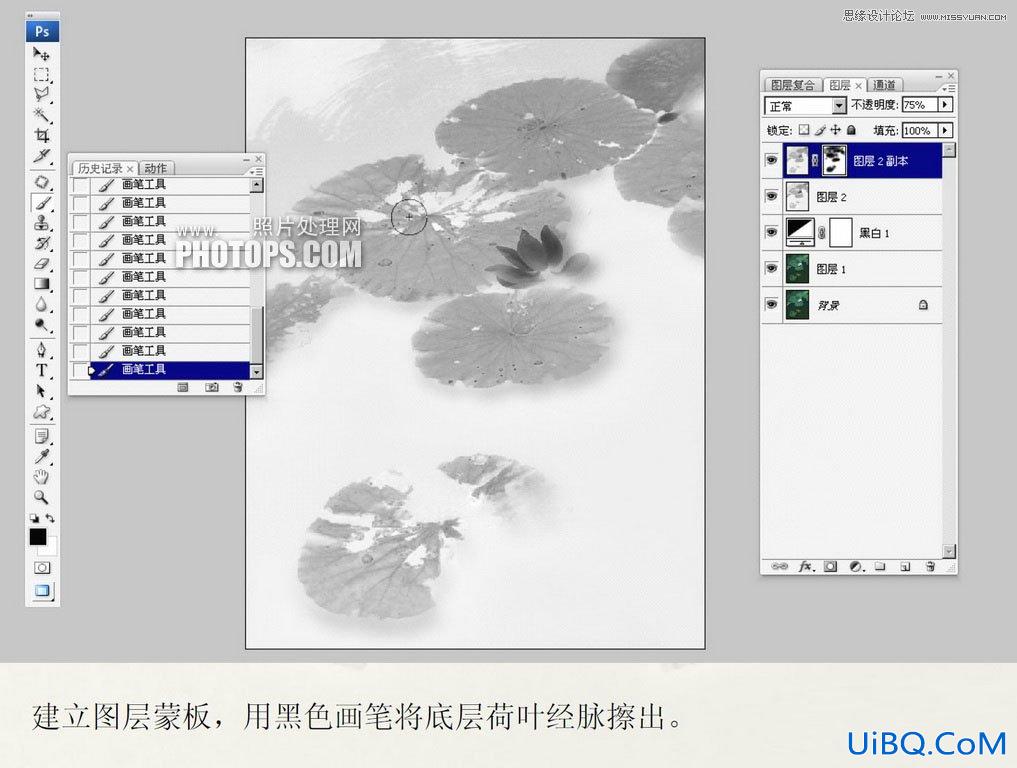Screen dimensions: 1017x768
Task: Hide the 黑白 1 adjustment layer
Action: [771, 232]
